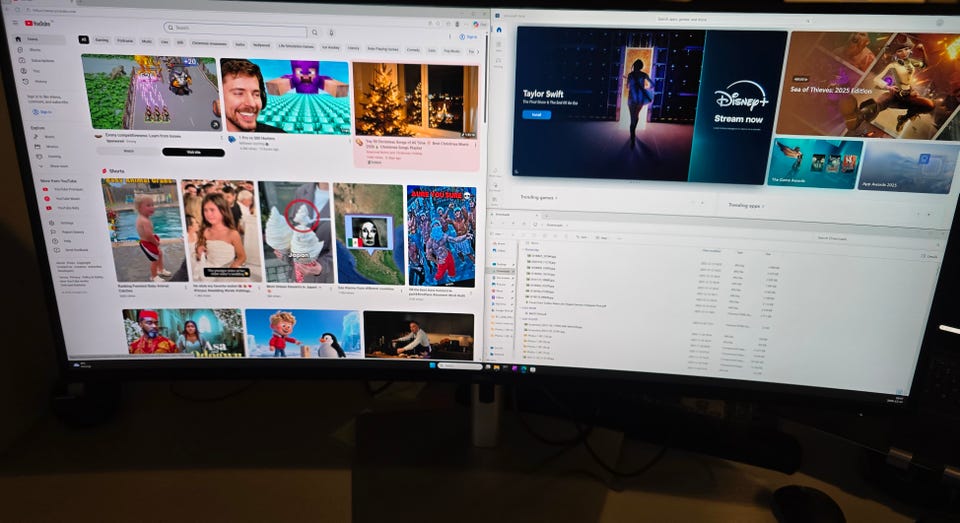This screenshot has height=523, width=960.
Task: Open Asa video thumbnail
Action: click(184, 332)
